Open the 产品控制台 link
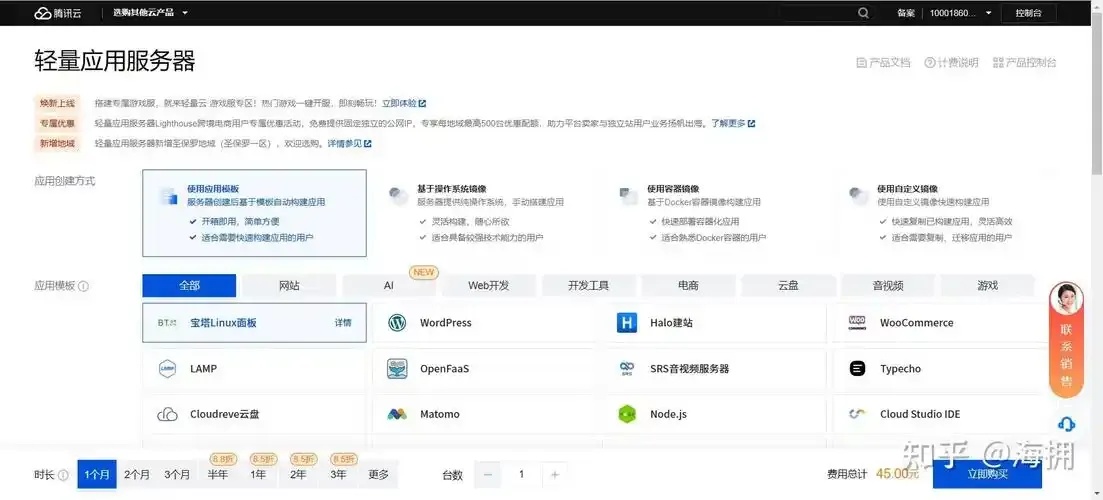The height and width of the screenshot is (500, 1103). tap(1024, 63)
